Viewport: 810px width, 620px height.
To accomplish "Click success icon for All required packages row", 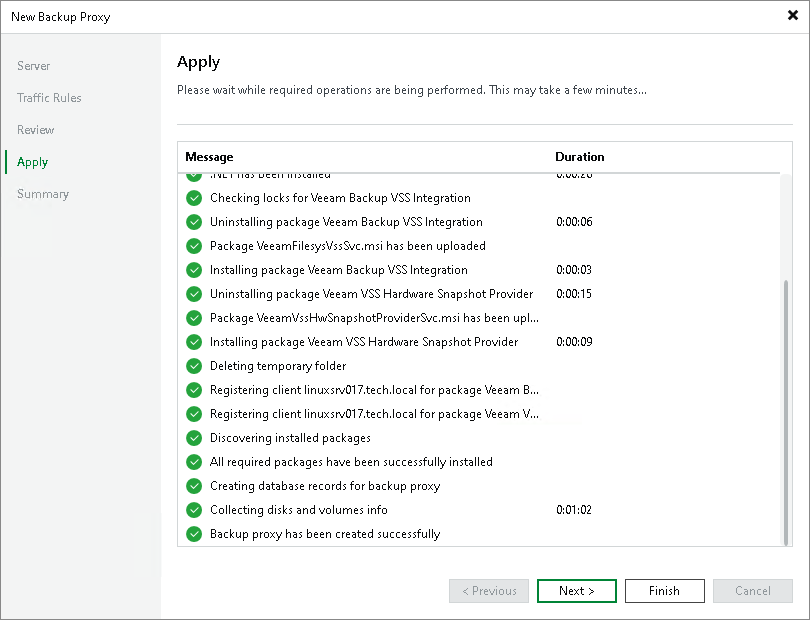I will click(x=194, y=462).
